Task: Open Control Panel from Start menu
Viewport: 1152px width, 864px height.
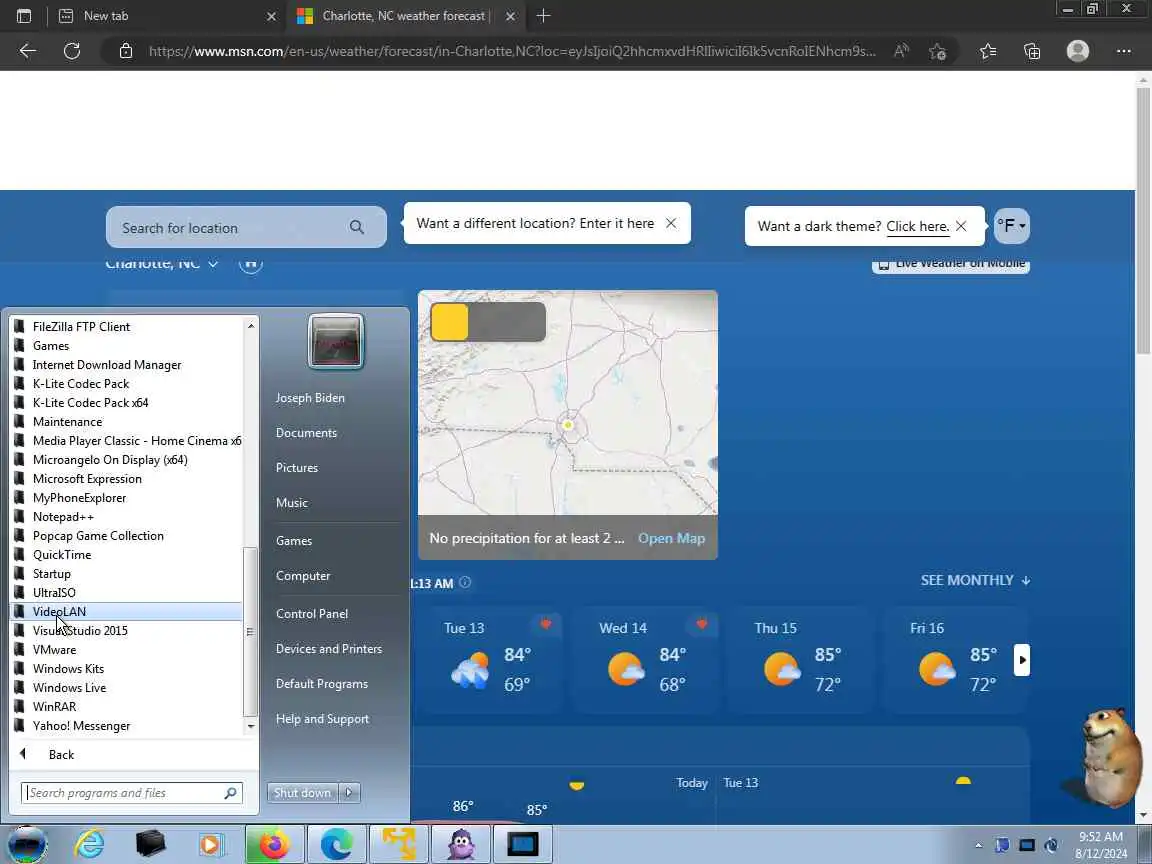Action: point(312,613)
